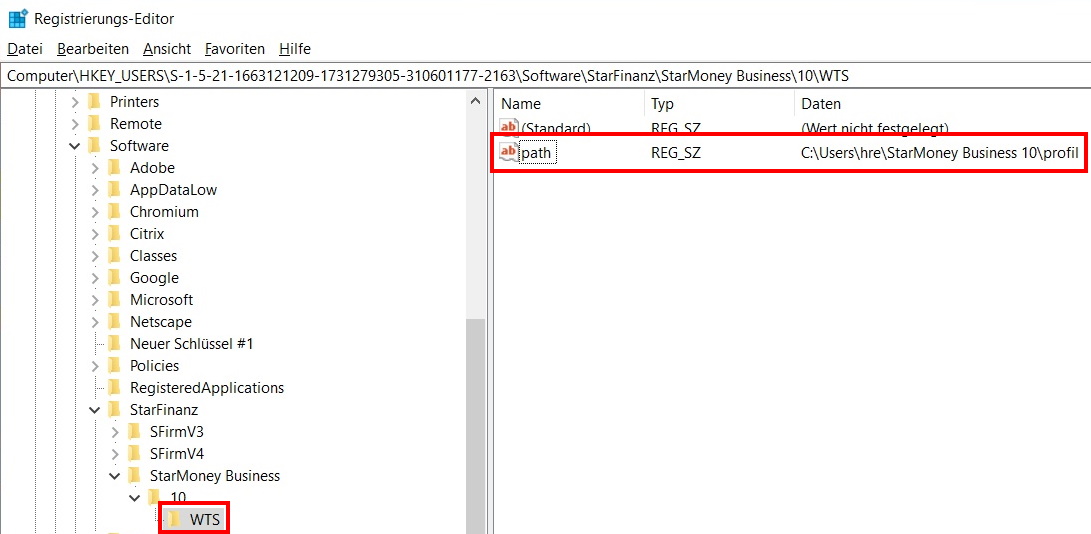Click the Remote folder icon
This screenshot has height=534, width=1091.
pyautogui.click(x=94, y=124)
